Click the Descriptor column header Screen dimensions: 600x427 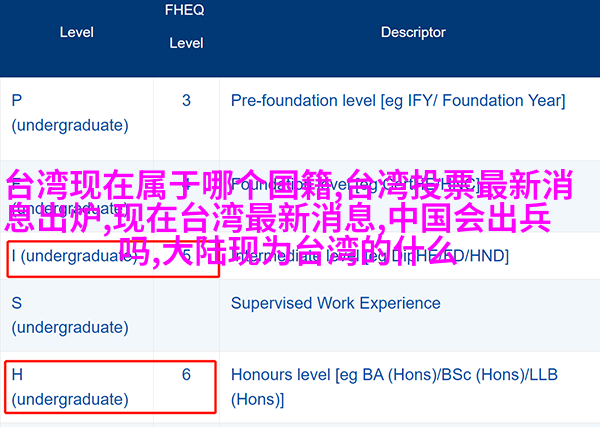(413, 33)
